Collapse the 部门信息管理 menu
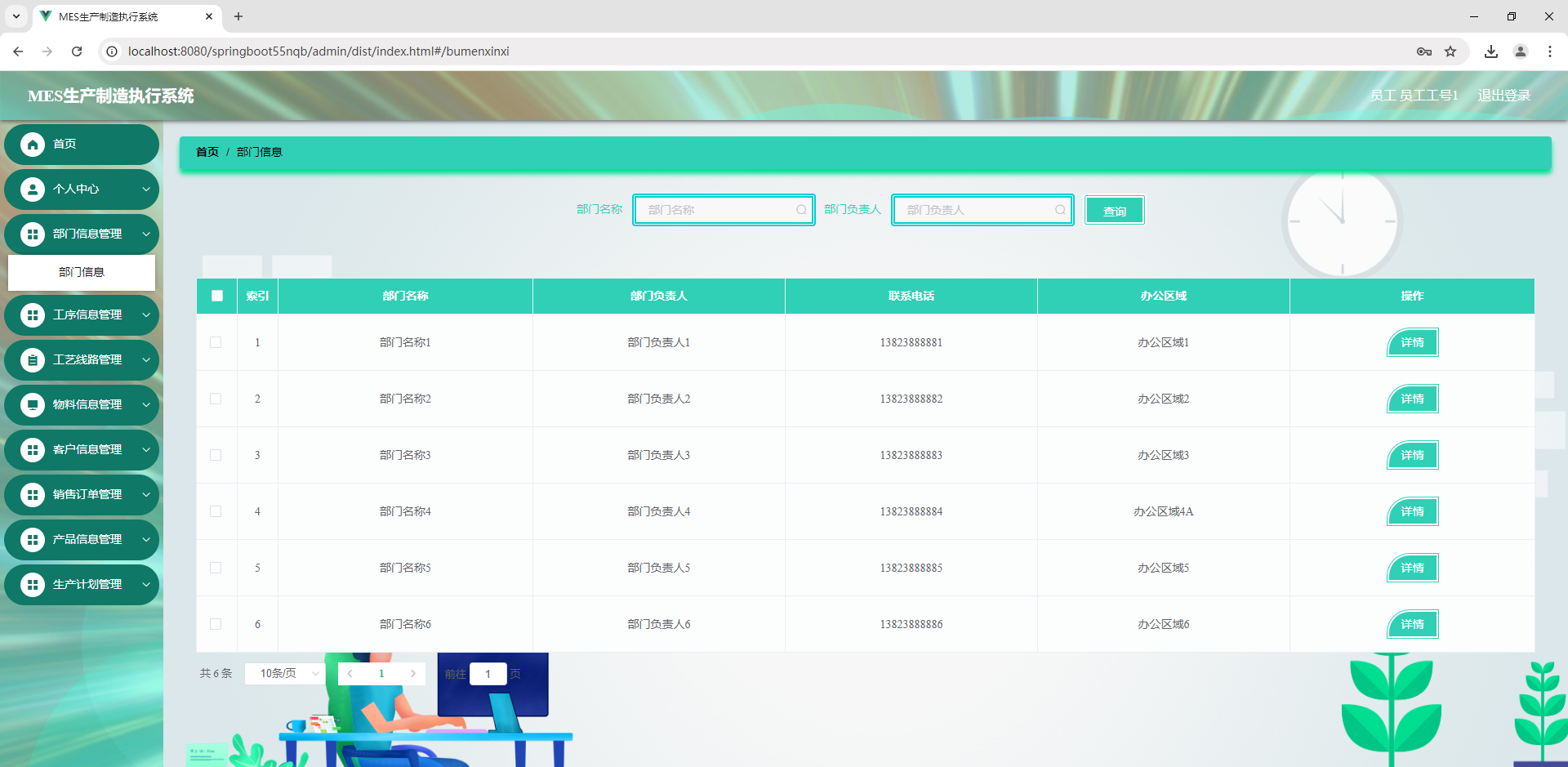Viewport: 1568px width, 767px height. click(82, 234)
